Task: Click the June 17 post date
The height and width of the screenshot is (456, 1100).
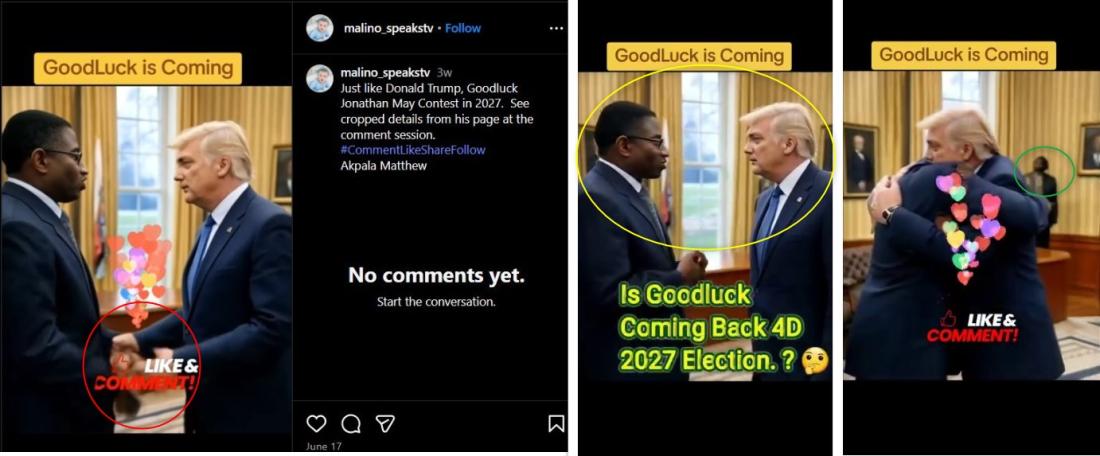Action: 323,446
